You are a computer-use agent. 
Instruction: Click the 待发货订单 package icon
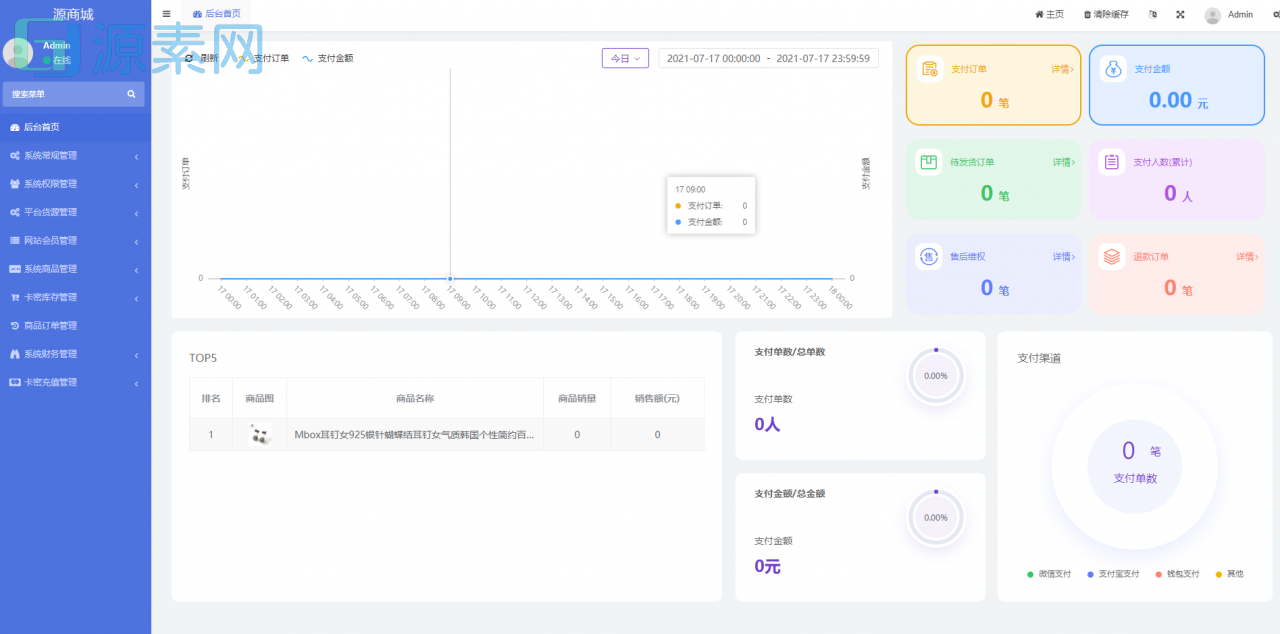pos(929,162)
